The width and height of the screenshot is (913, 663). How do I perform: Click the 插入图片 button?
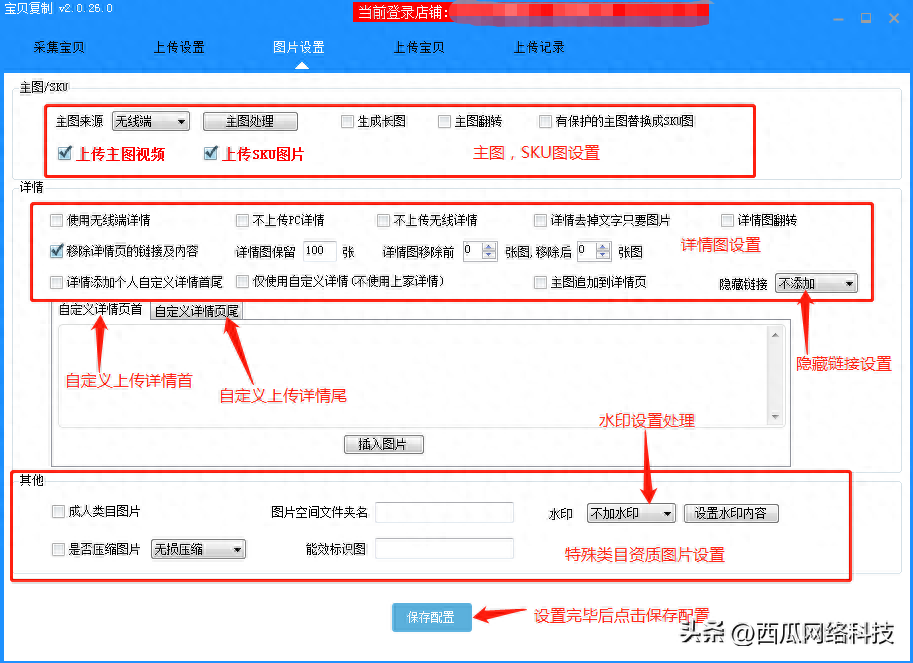[x=384, y=445]
